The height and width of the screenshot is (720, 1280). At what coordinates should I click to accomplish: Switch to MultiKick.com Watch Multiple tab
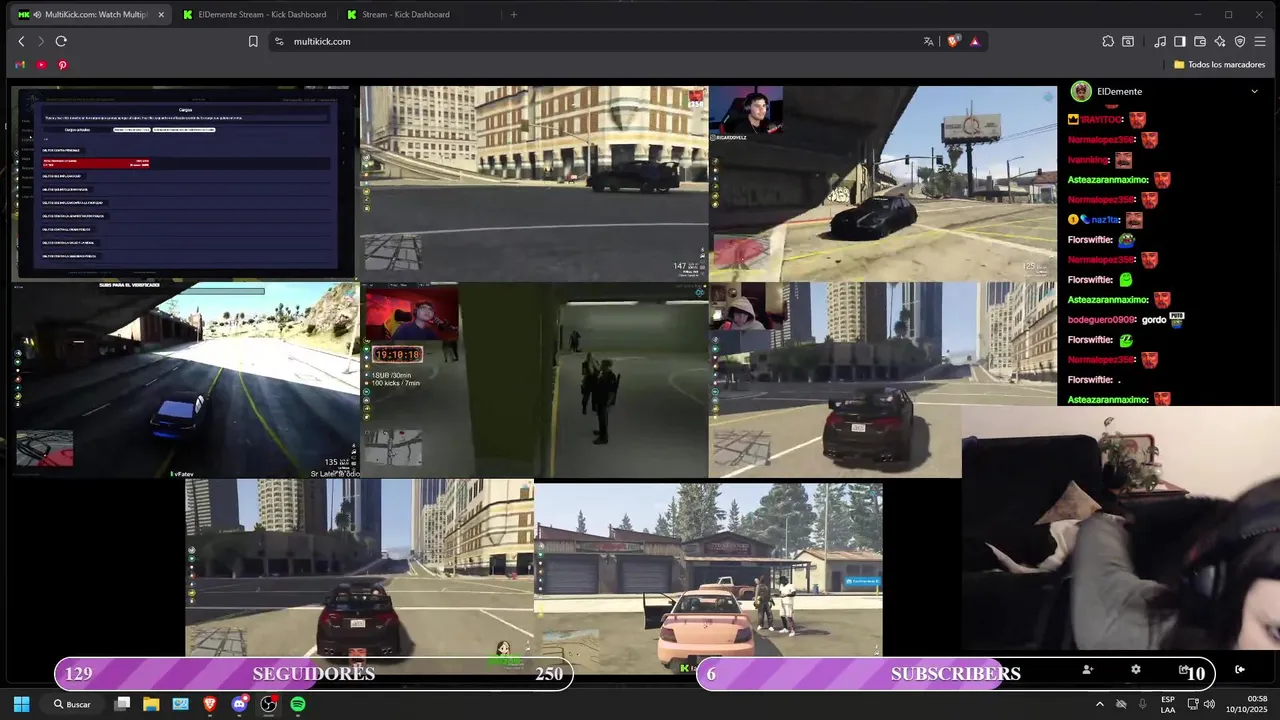coord(90,15)
